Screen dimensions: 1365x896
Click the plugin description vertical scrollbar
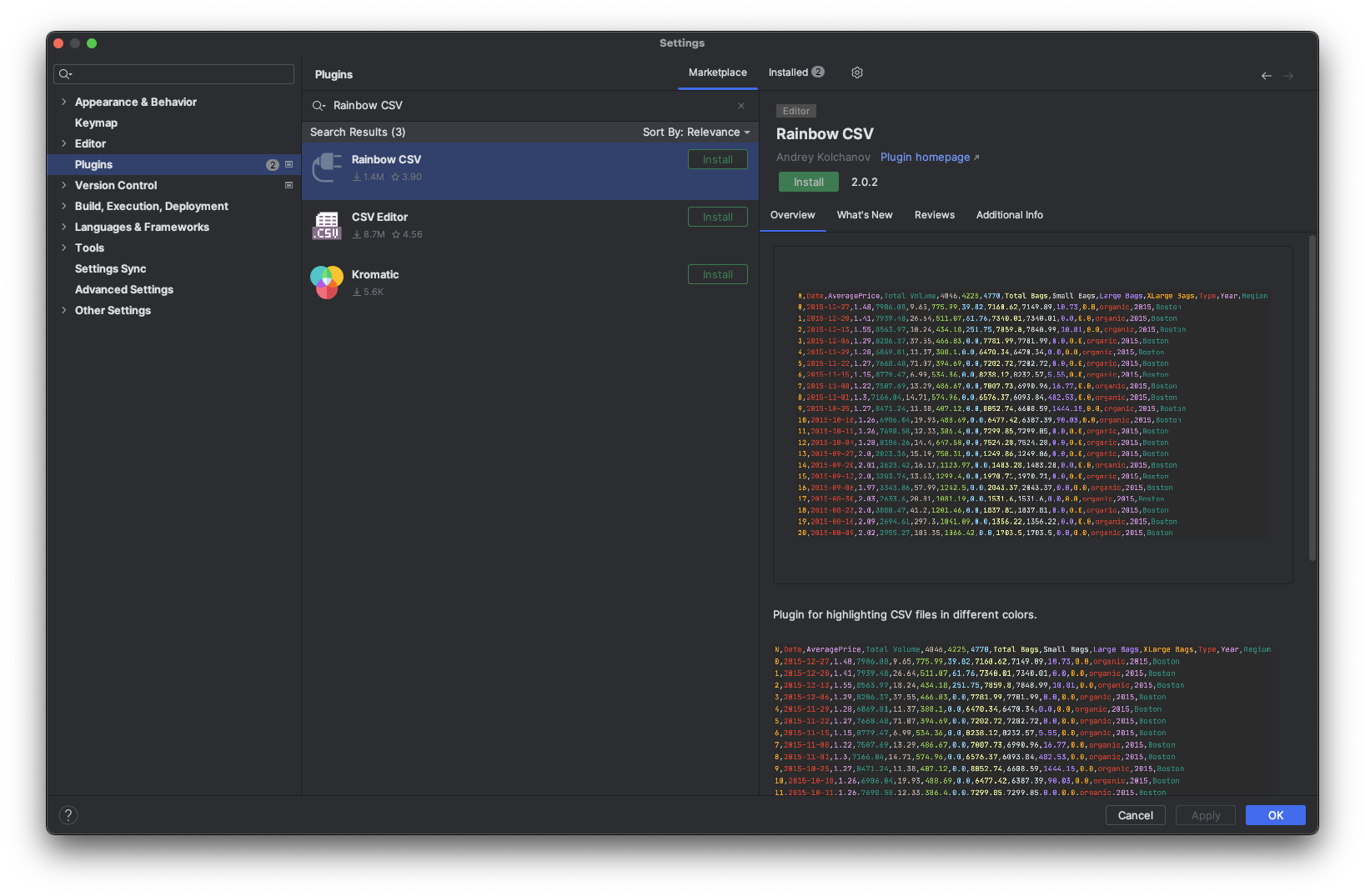[1312, 398]
